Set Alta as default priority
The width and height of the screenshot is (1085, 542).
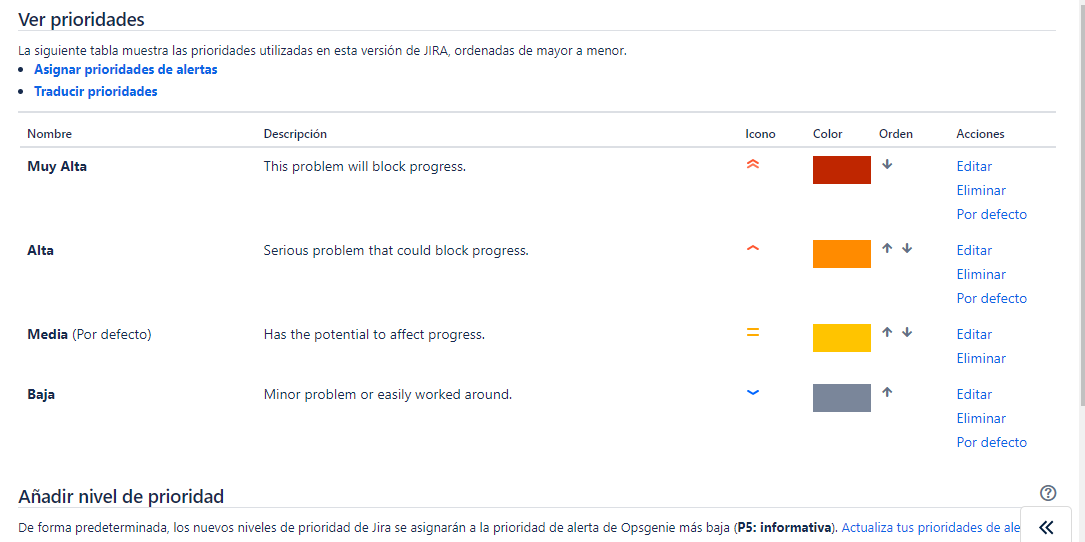[x=991, y=298]
